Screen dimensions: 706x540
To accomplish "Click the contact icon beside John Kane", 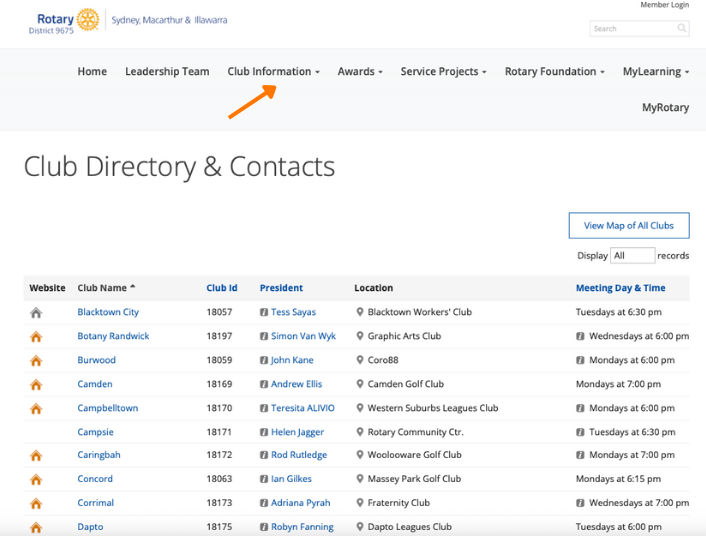I will pos(264,360).
